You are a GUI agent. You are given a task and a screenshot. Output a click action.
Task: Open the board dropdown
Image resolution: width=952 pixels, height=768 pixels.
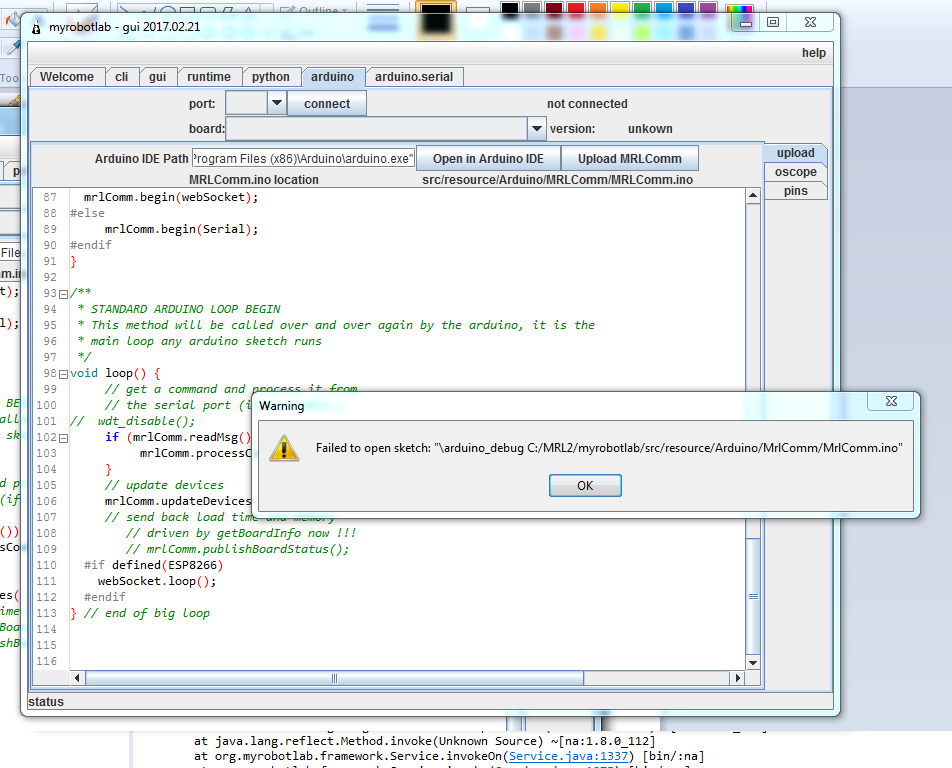(x=536, y=129)
